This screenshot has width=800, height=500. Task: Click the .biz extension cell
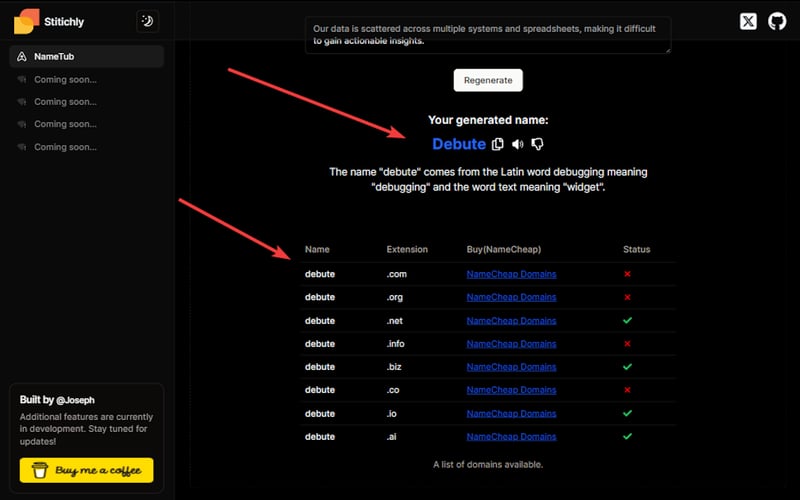coord(394,367)
